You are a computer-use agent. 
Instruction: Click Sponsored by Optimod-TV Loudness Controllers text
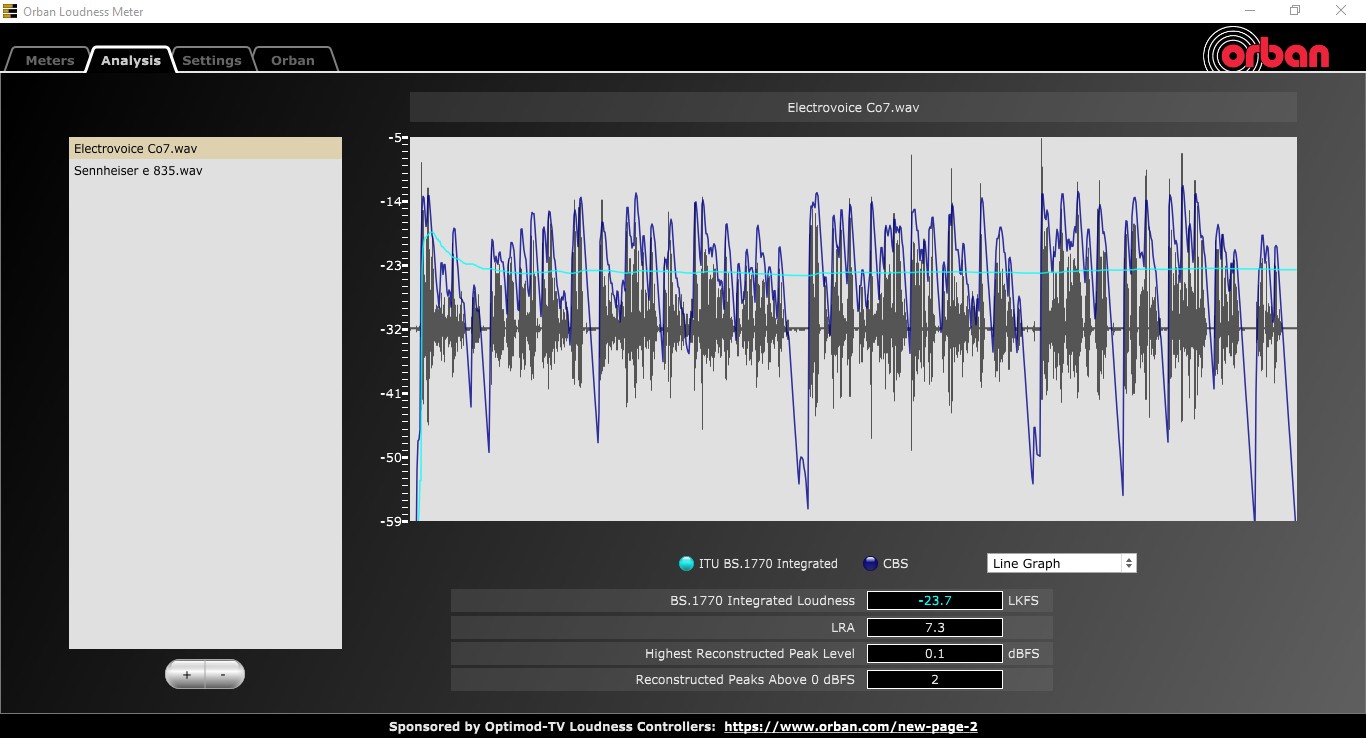552,727
